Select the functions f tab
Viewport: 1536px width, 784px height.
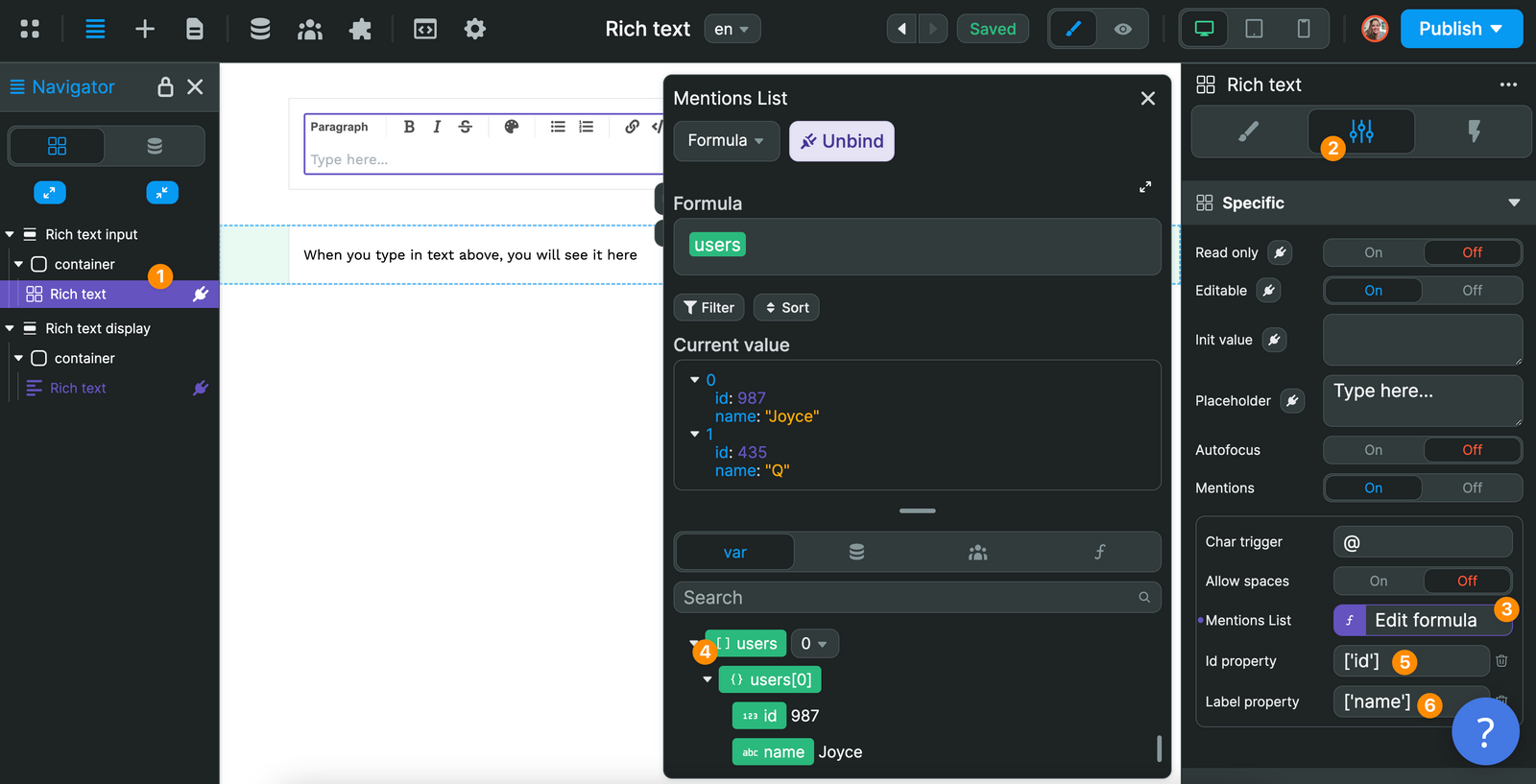pos(1099,552)
